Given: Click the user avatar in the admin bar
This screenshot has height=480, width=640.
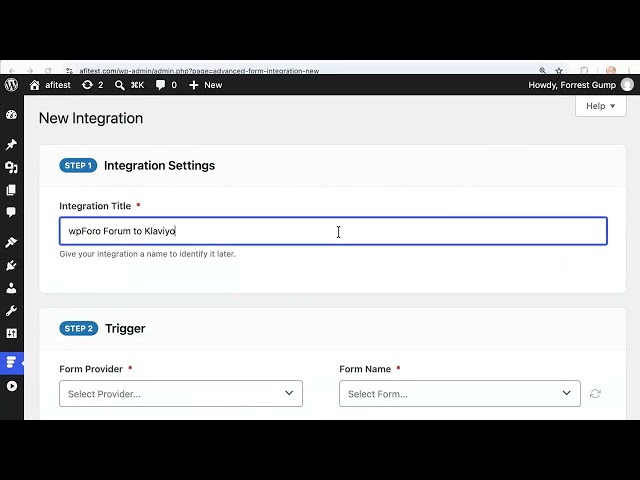Looking at the screenshot, I should [627, 85].
